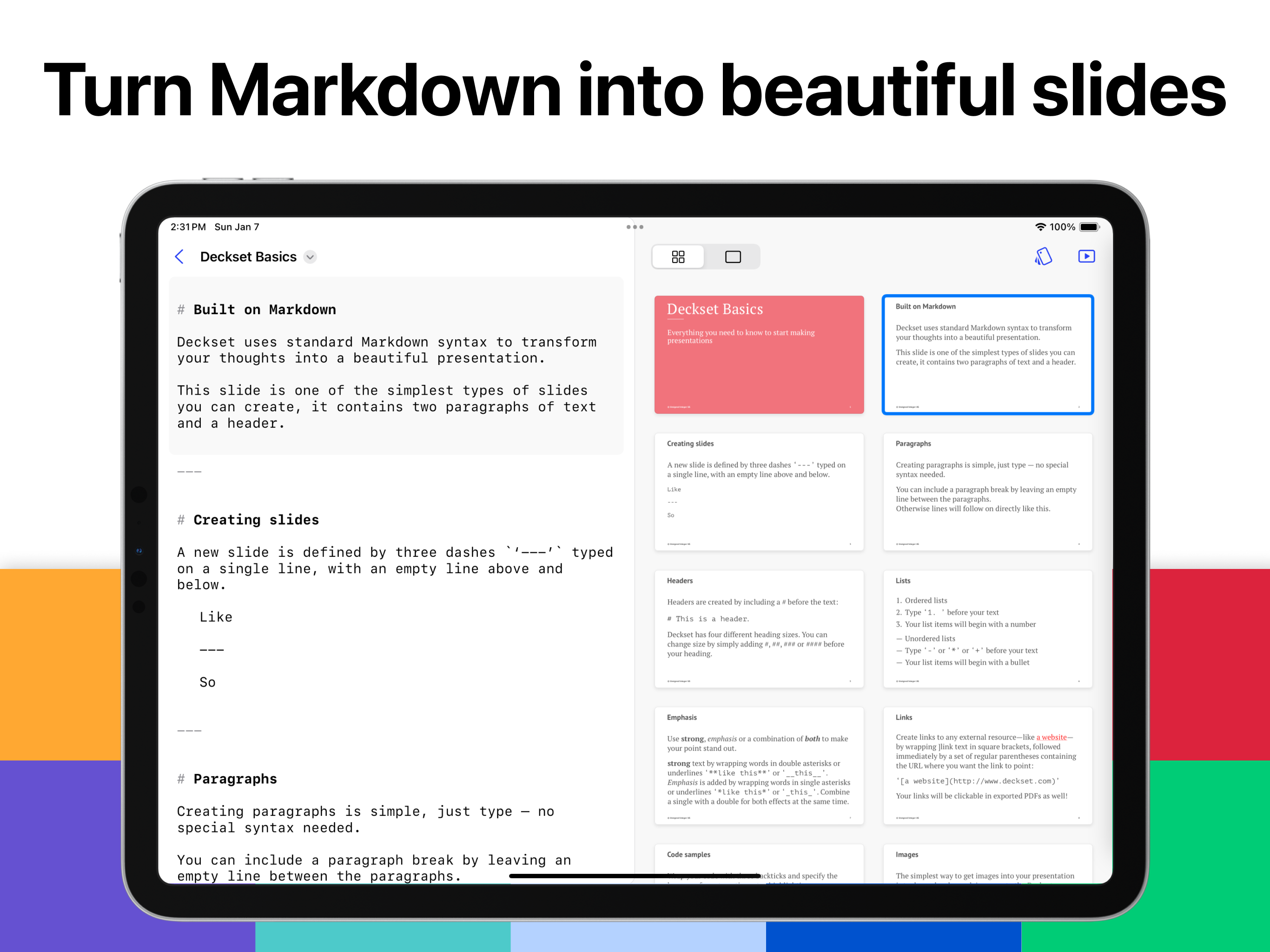
Task: Click the red 'a website' link on Links slide
Action: 1051,737
